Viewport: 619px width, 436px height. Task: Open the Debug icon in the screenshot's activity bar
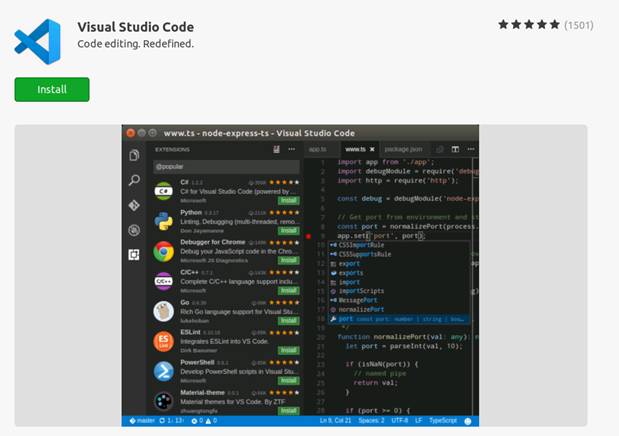click(x=134, y=230)
